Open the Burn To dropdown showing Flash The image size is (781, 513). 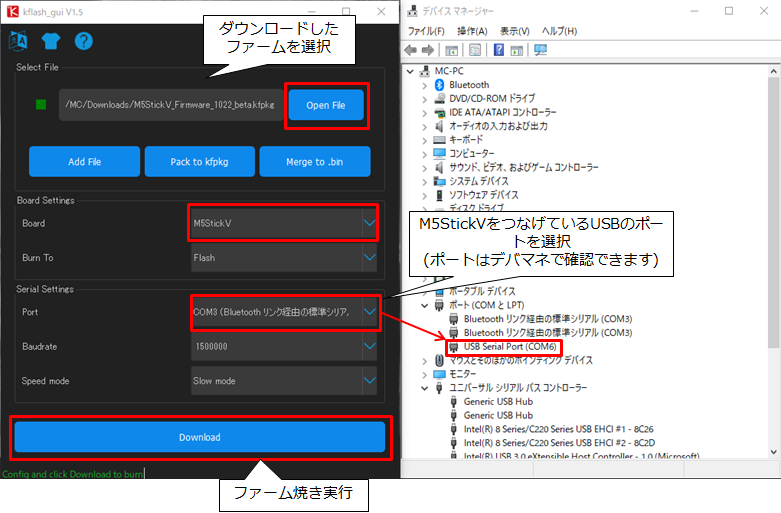pos(284,257)
